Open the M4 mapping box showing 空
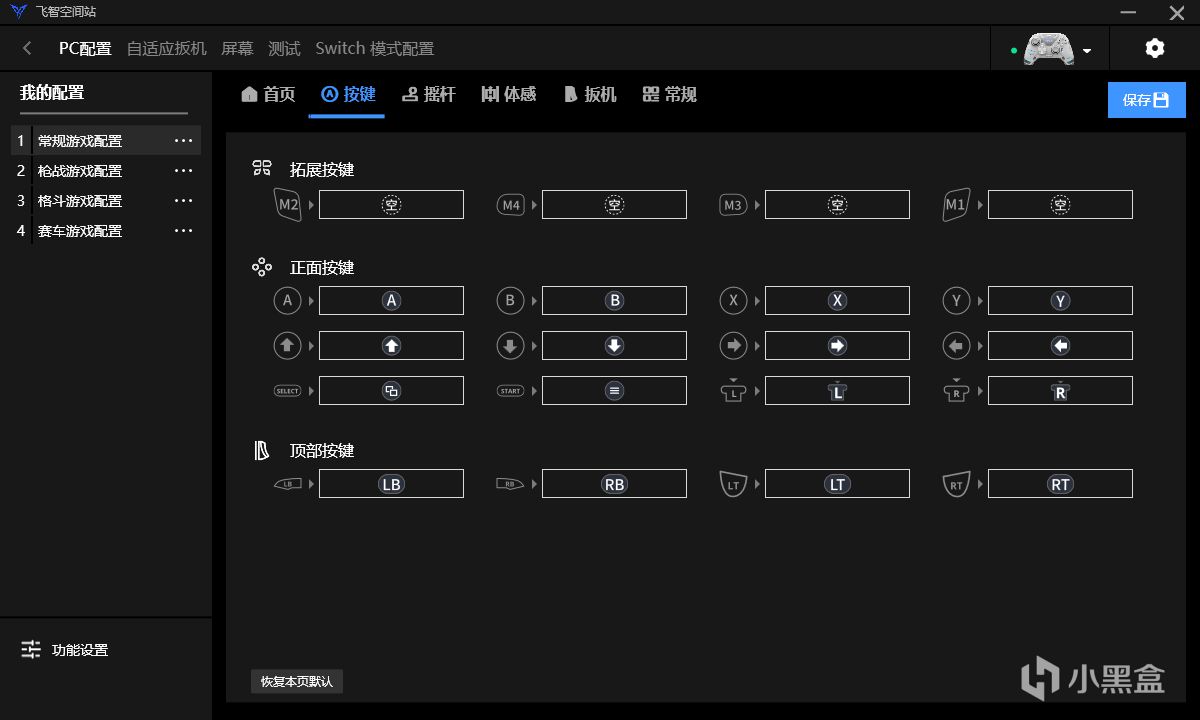Viewport: 1200px width, 720px height. (614, 205)
